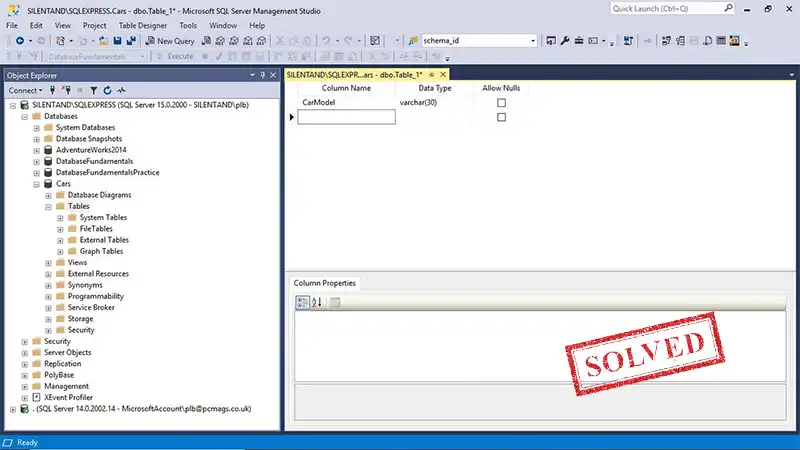Click the Disconnect plug icon in Object Explorer

coord(66,90)
